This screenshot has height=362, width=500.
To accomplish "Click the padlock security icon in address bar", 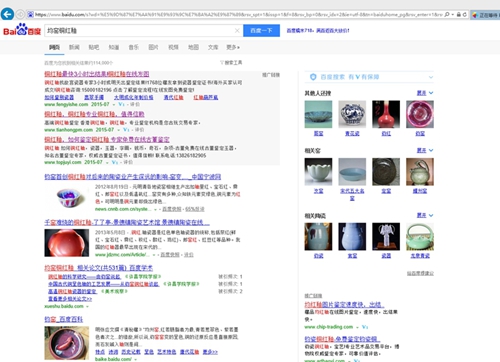I will click(x=459, y=14).
